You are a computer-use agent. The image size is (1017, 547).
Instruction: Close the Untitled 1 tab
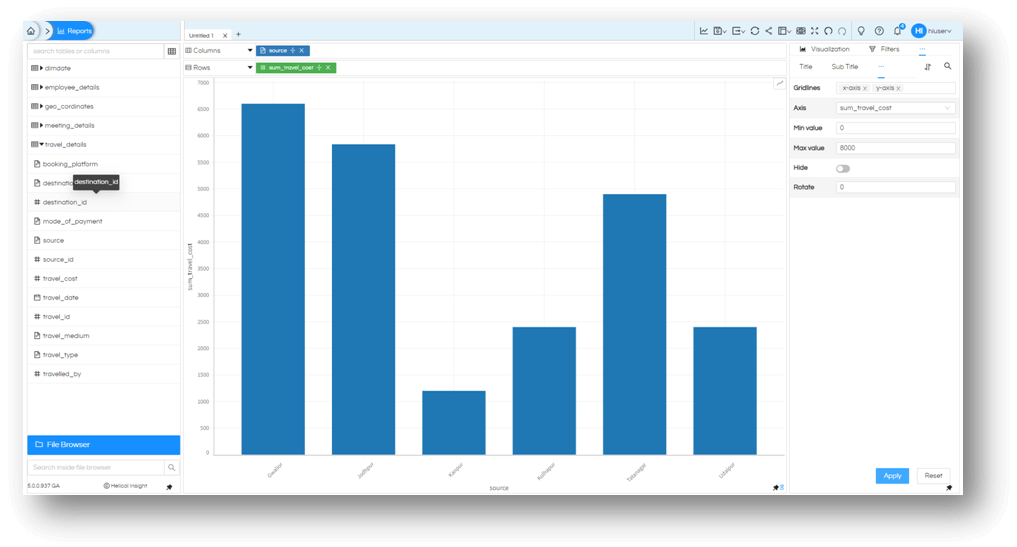point(225,36)
